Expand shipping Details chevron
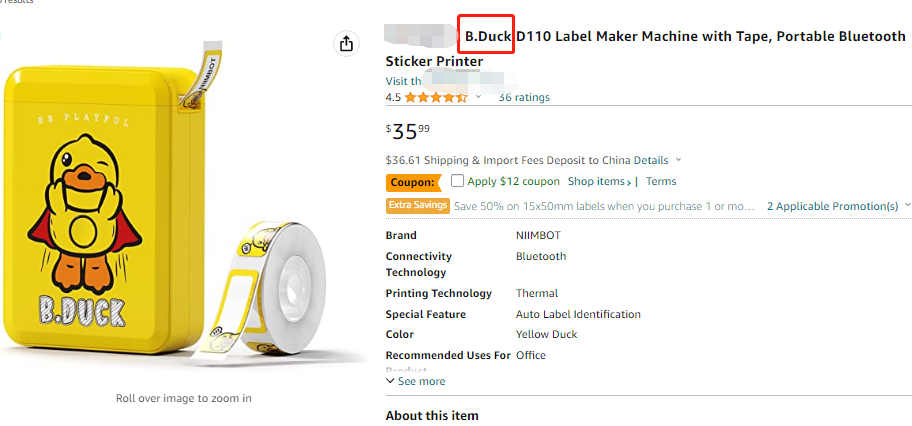912x426 pixels. [678, 160]
